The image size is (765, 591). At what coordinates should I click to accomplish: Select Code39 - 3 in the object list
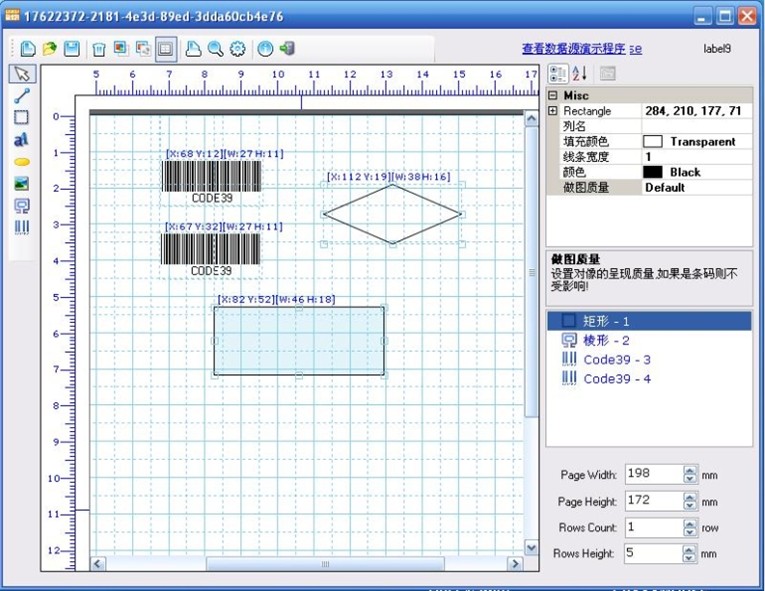pyautogui.click(x=617, y=359)
